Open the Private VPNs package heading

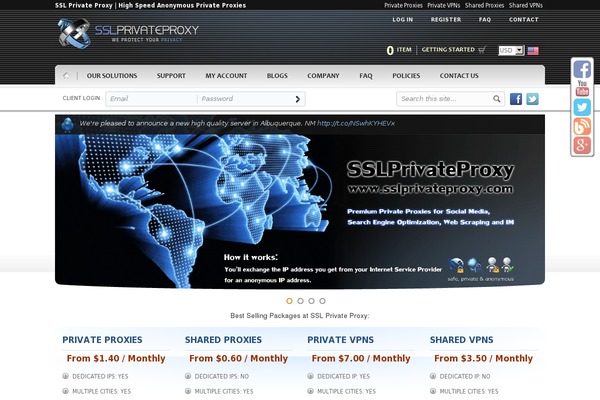pos(341,340)
